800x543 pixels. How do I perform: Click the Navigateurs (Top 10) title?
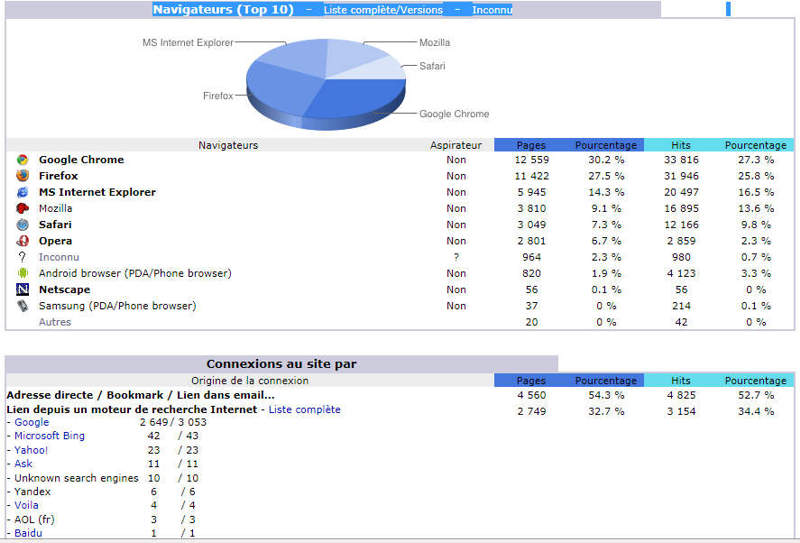tap(223, 10)
